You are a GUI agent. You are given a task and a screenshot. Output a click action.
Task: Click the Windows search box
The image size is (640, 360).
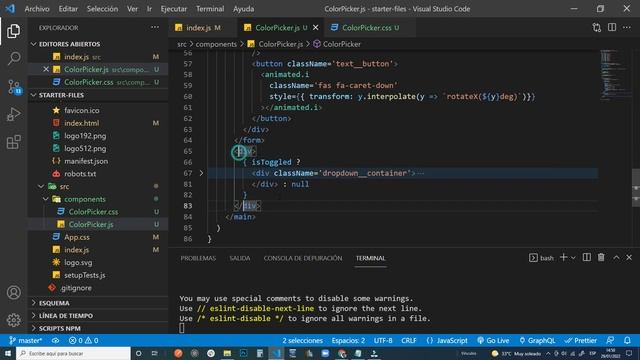click(73, 353)
